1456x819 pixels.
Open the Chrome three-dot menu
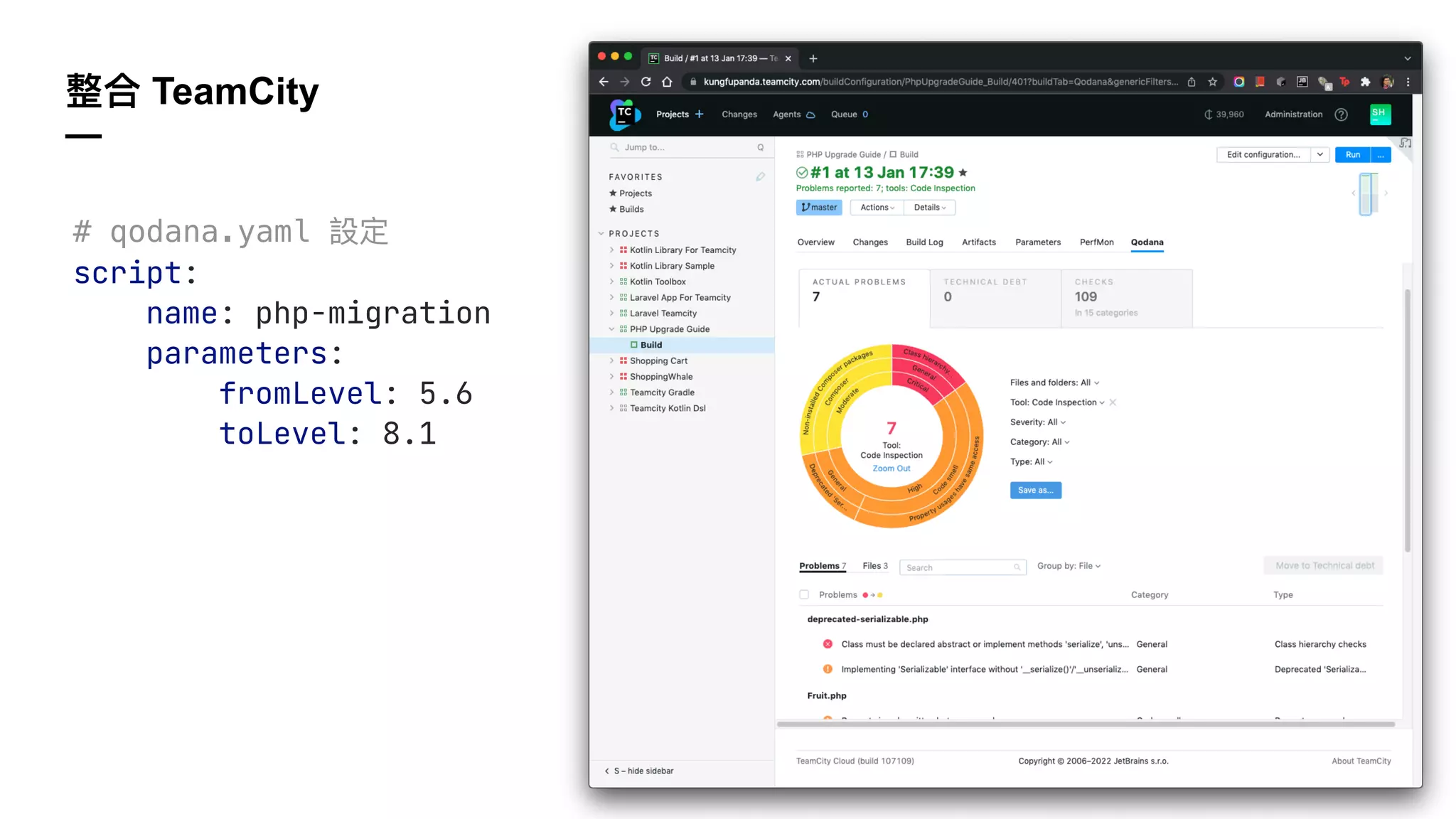pyautogui.click(x=1408, y=82)
